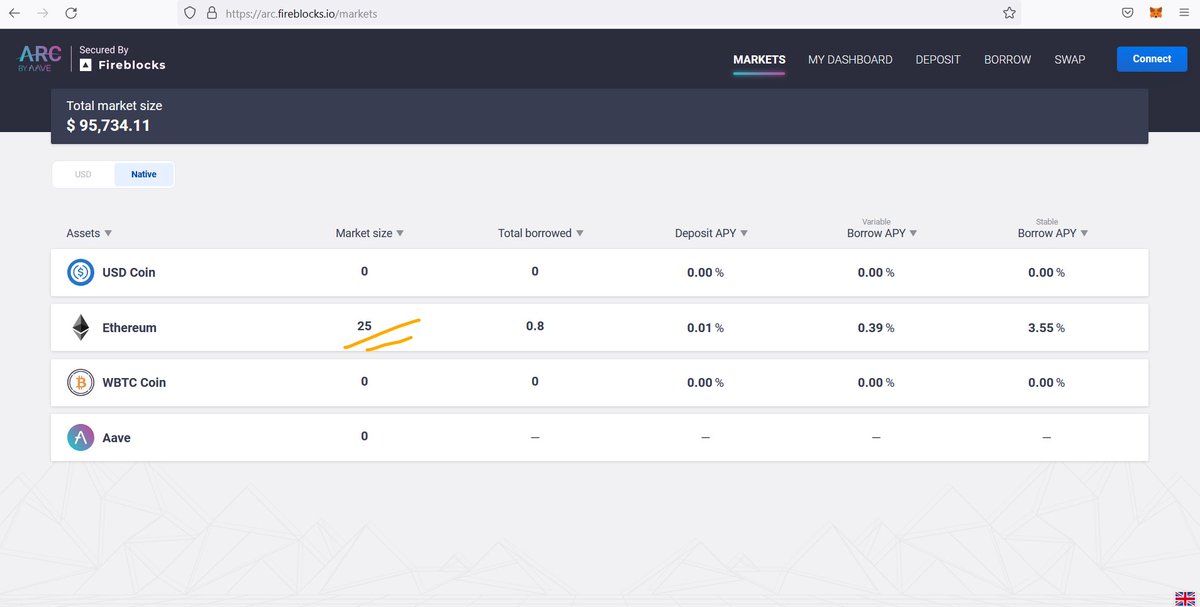
Task: Open the SWAP page
Action: pos(1069,60)
